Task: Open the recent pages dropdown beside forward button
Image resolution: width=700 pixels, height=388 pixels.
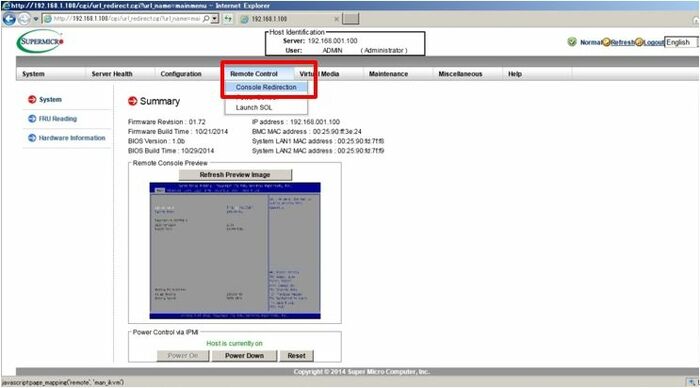Action: click(36, 19)
